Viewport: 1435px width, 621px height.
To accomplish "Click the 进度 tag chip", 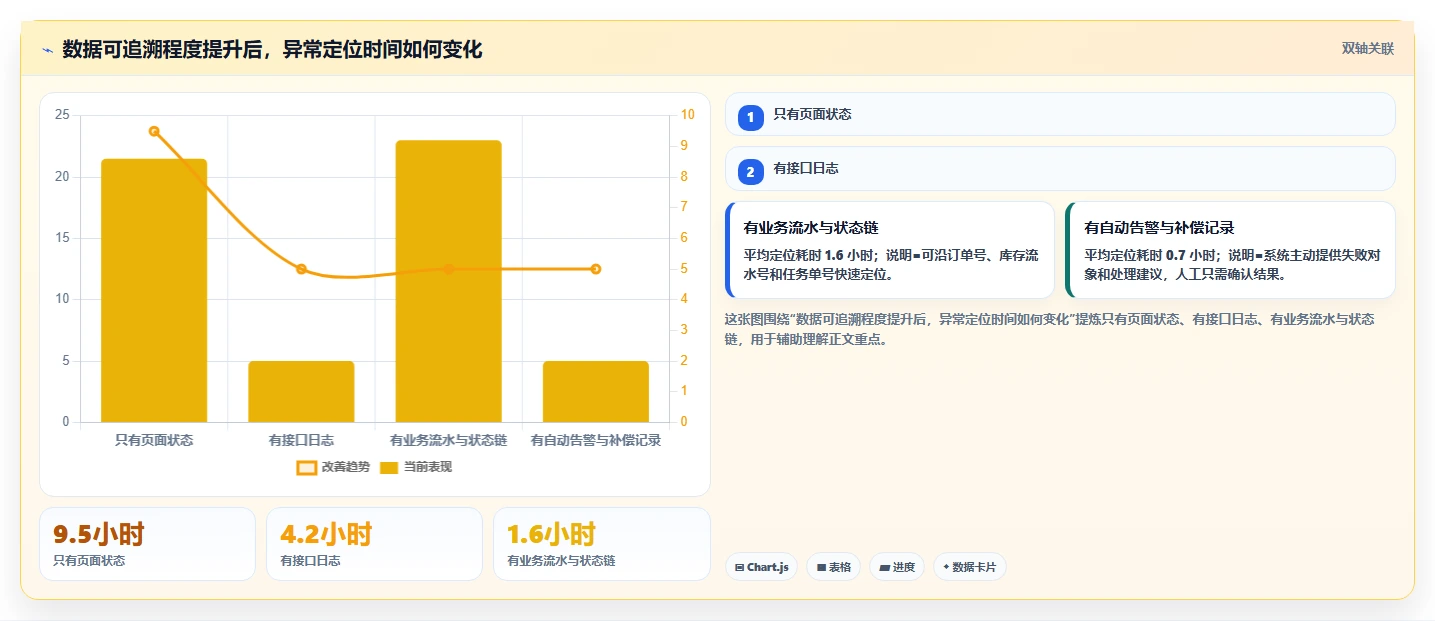I will pyautogui.click(x=897, y=567).
